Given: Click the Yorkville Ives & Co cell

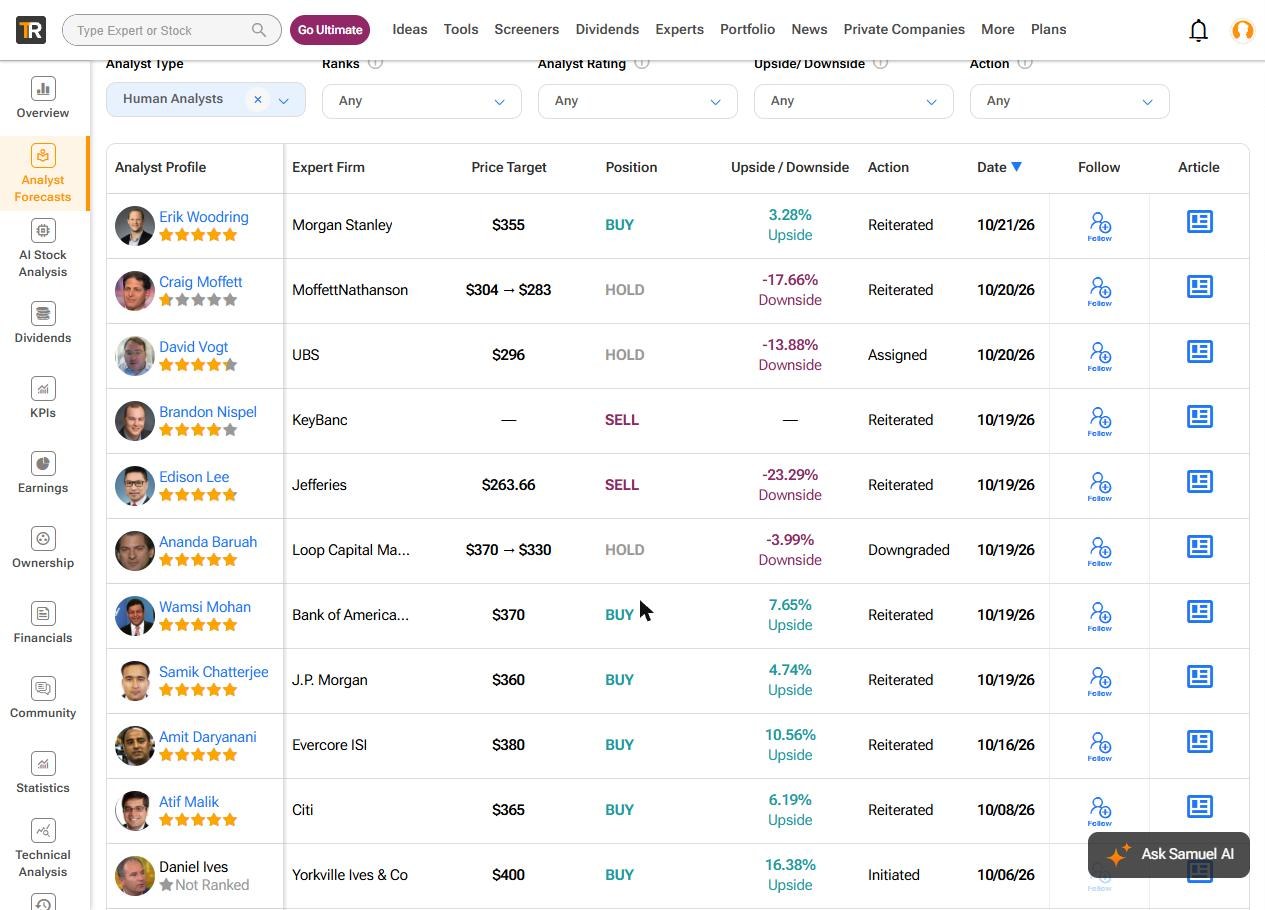Looking at the screenshot, I should [x=350, y=875].
